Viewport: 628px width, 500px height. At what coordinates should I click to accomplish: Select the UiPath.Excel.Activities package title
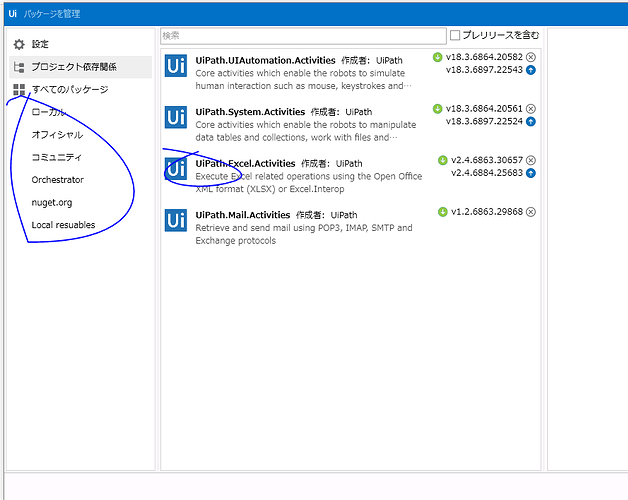pos(245,163)
